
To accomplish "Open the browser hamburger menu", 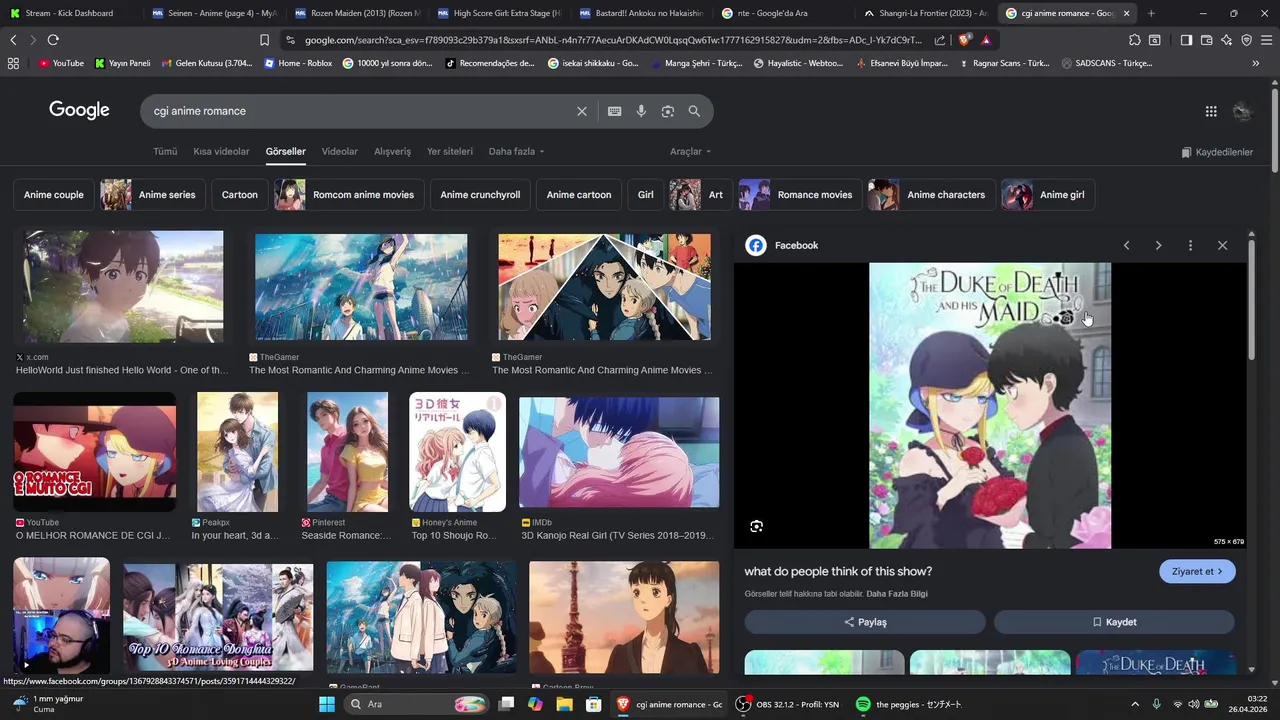I will pos(1266,40).
